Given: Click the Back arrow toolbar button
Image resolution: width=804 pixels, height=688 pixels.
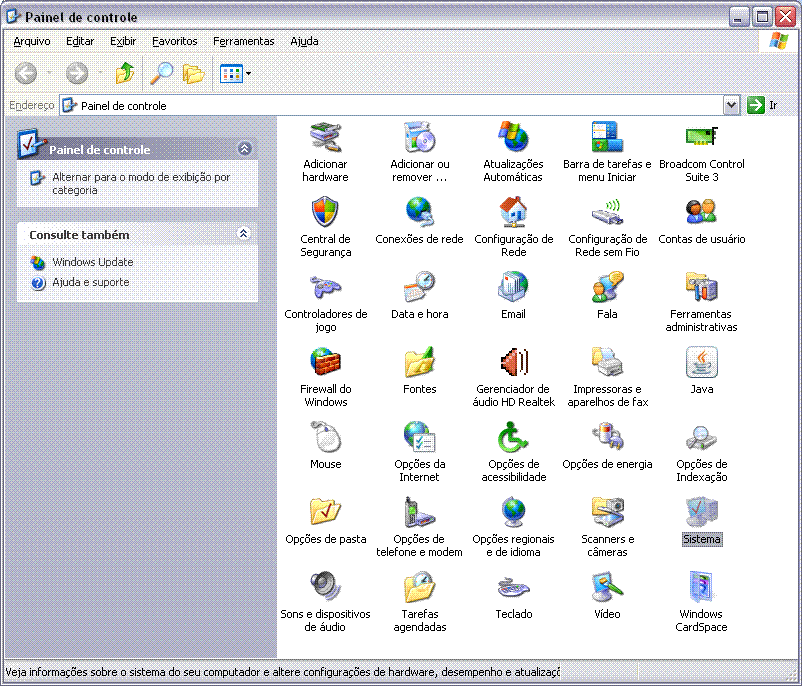Looking at the screenshot, I should click(x=26, y=73).
